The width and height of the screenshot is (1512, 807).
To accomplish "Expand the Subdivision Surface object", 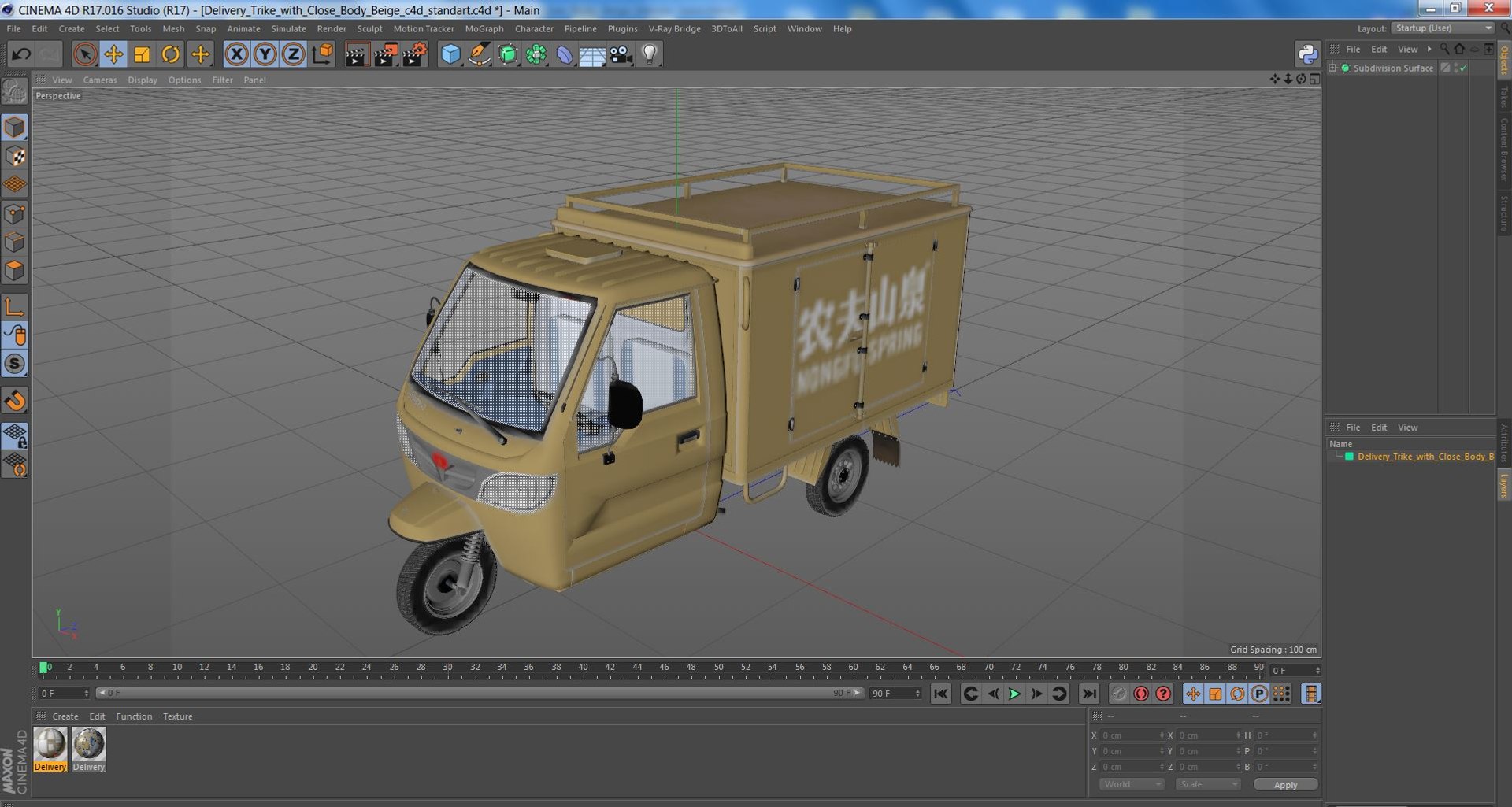I will (1332, 68).
